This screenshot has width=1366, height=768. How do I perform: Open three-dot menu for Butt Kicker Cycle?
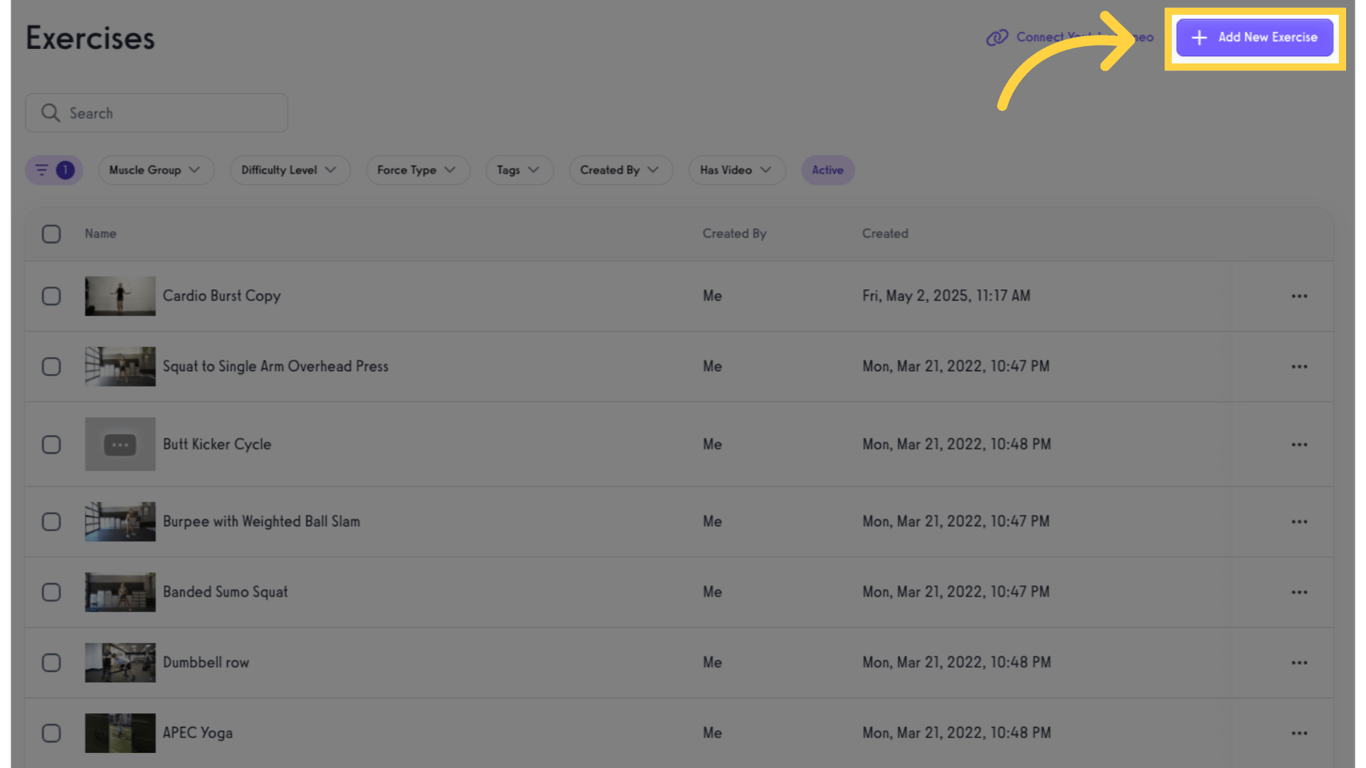tap(1299, 444)
